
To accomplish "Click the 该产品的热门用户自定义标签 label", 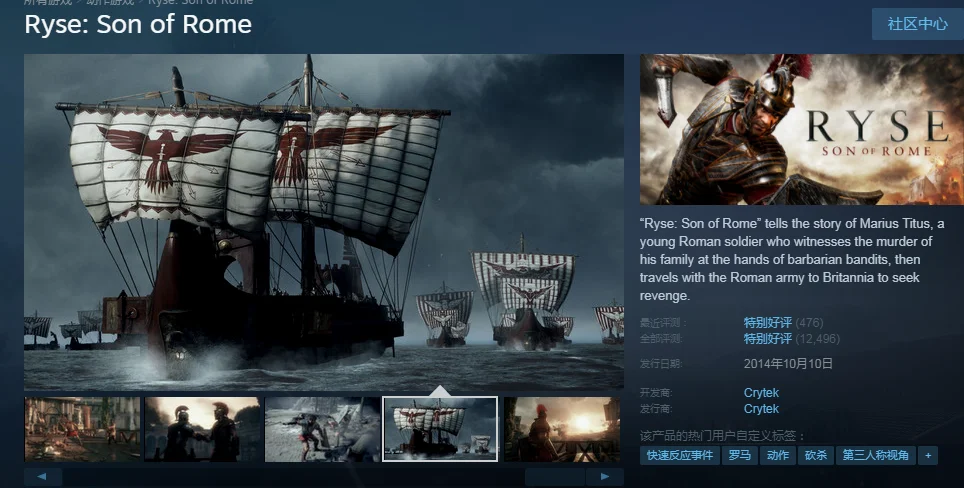I will coord(722,436).
